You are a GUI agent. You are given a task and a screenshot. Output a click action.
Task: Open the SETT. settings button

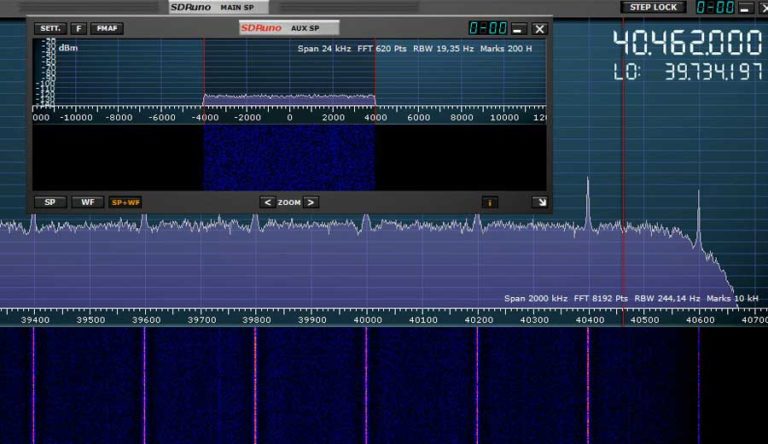click(x=50, y=28)
